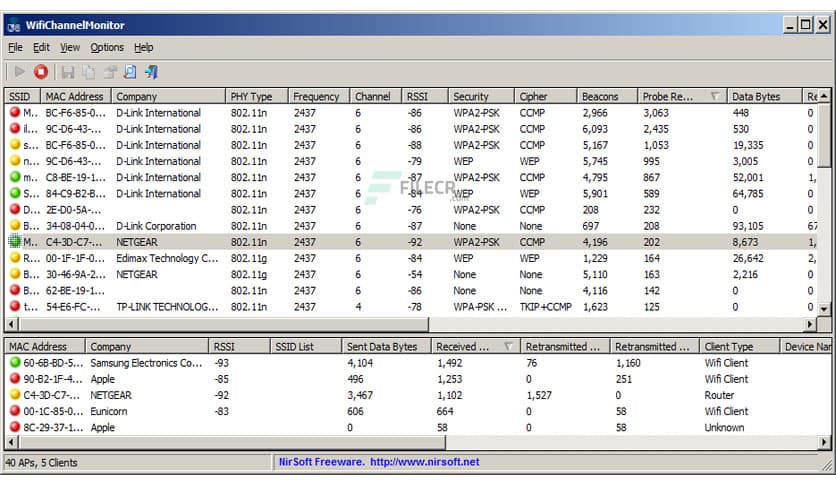Image resolution: width=836 pixels, height=484 pixels.
Task: Click red icon of Apple client 8C-29-37-1
Action: [x=15, y=427]
